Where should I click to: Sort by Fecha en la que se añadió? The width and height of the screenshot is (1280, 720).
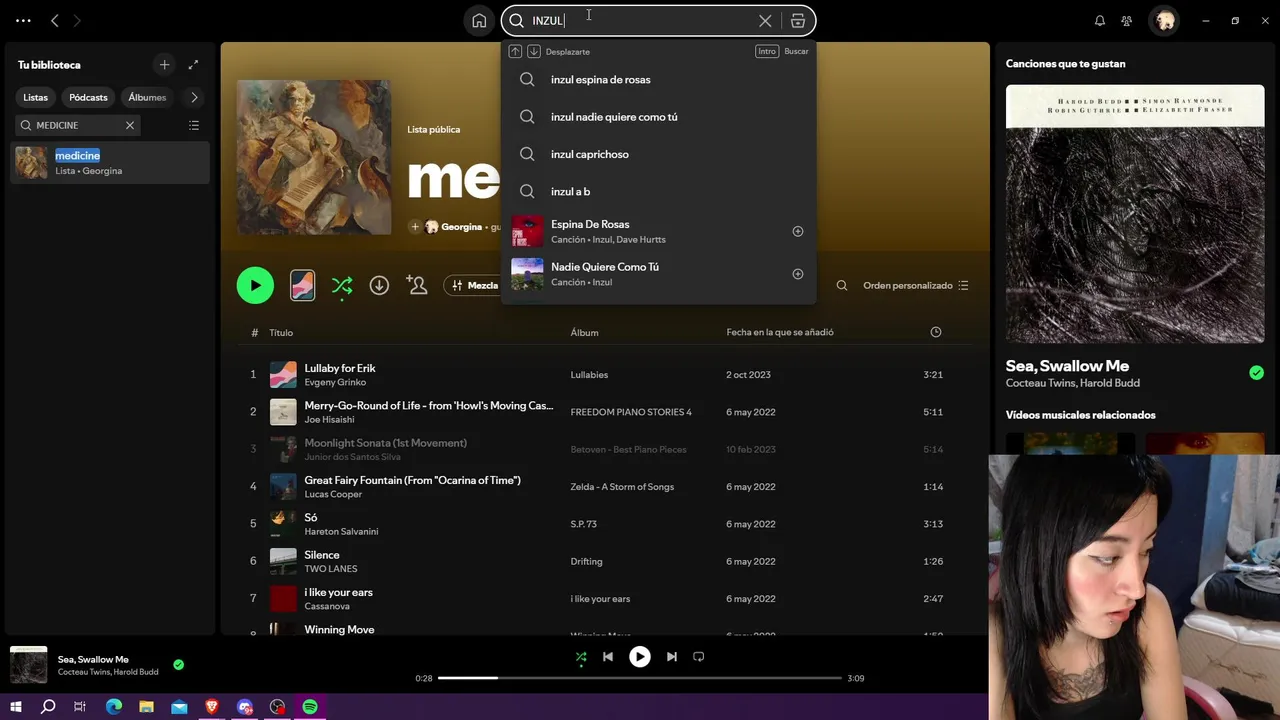pos(780,332)
